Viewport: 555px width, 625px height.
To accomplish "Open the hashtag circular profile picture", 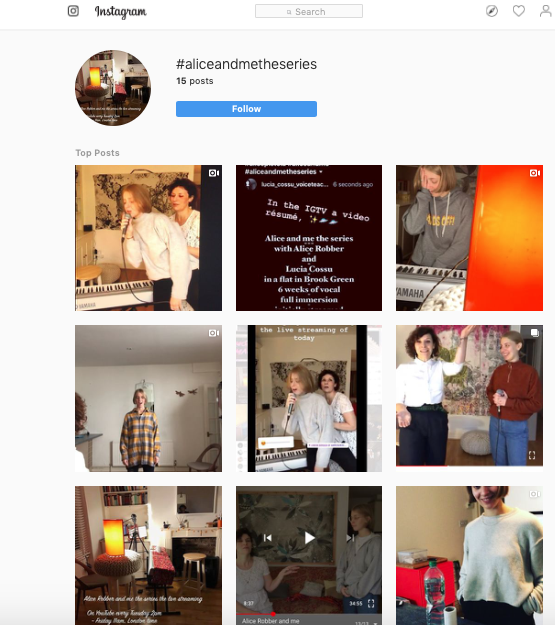I will point(113,88).
